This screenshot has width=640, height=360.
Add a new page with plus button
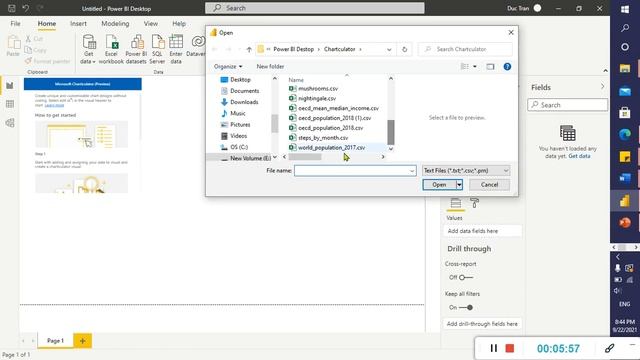[82, 340]
